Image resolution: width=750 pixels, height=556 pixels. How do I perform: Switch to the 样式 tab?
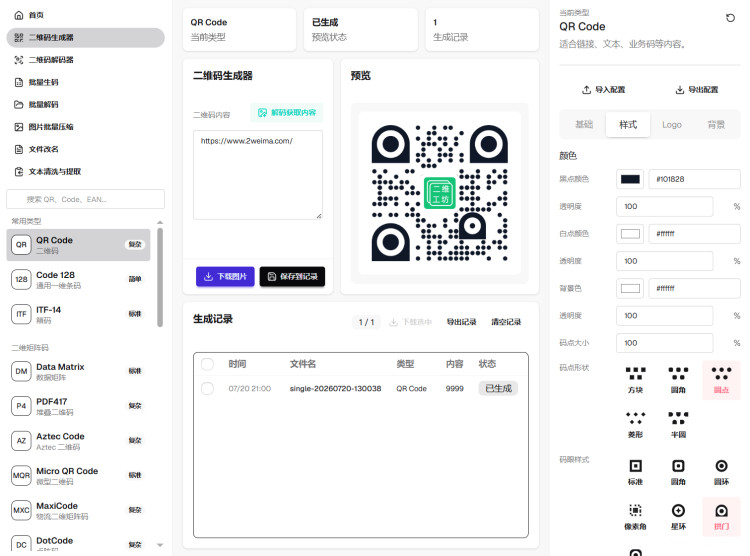[x=628, y=125]
